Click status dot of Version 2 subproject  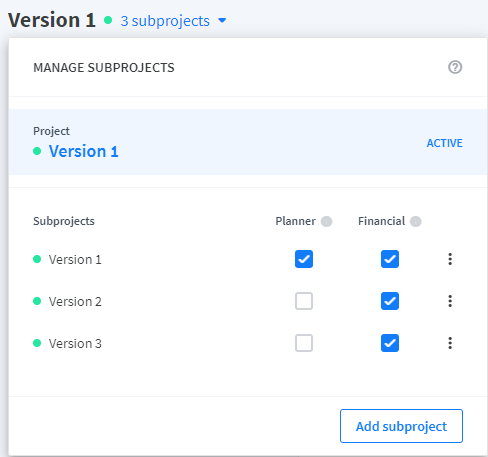coord(37,301)
